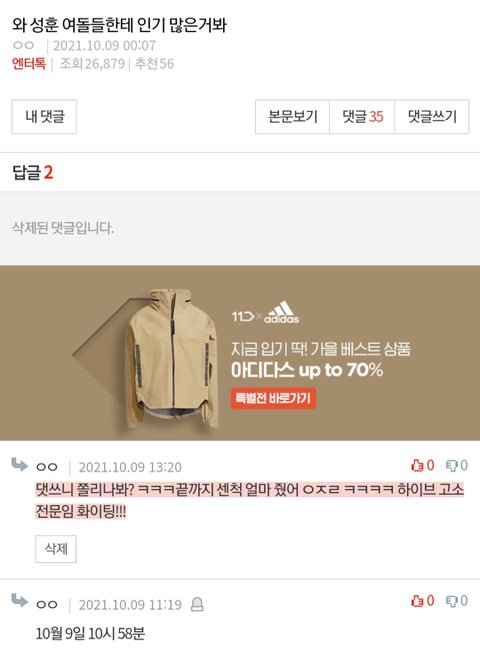
Task: Click the beige jacket product image
Action: (x=172, y=359)
